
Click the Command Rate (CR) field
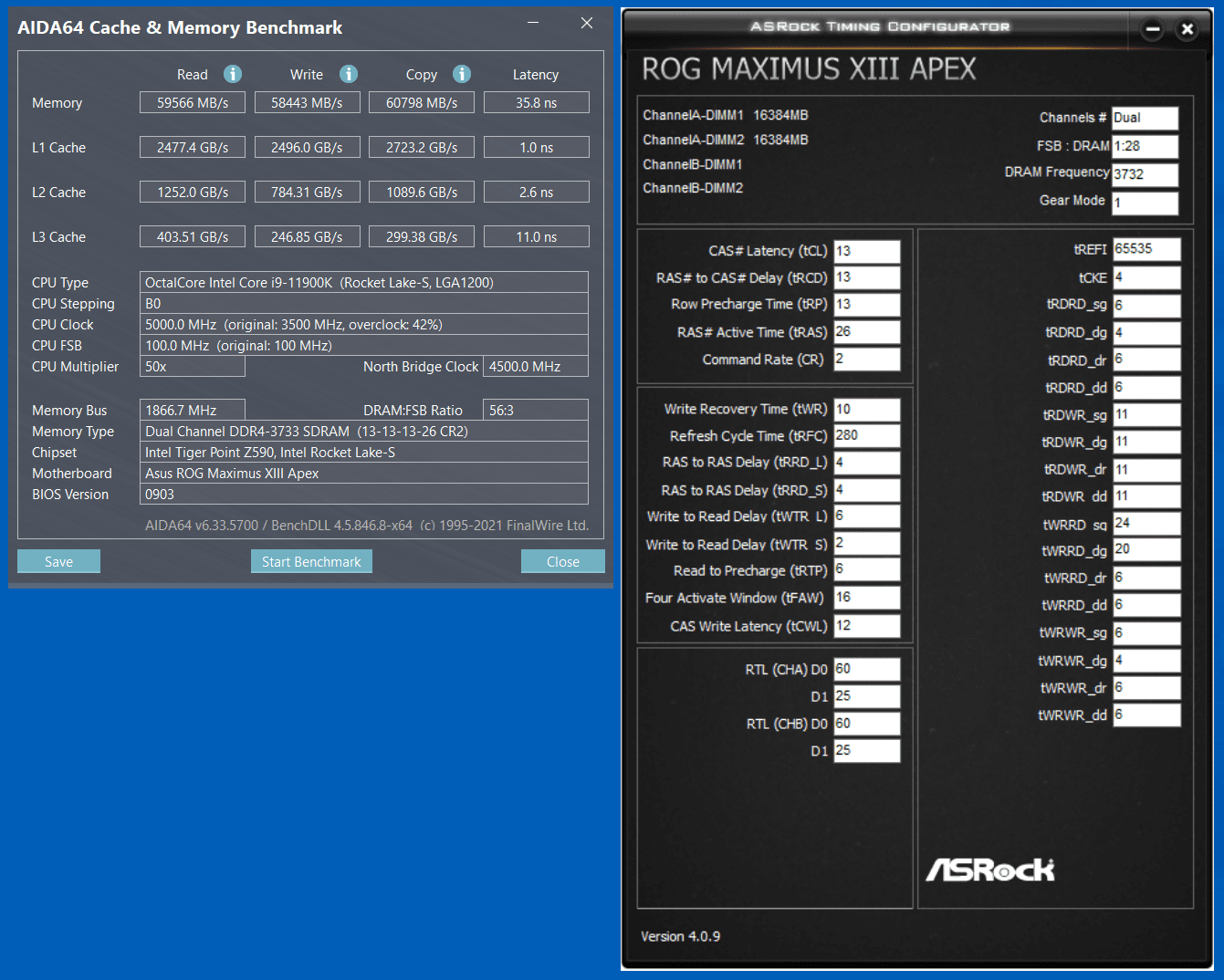[x=867, y=360]
